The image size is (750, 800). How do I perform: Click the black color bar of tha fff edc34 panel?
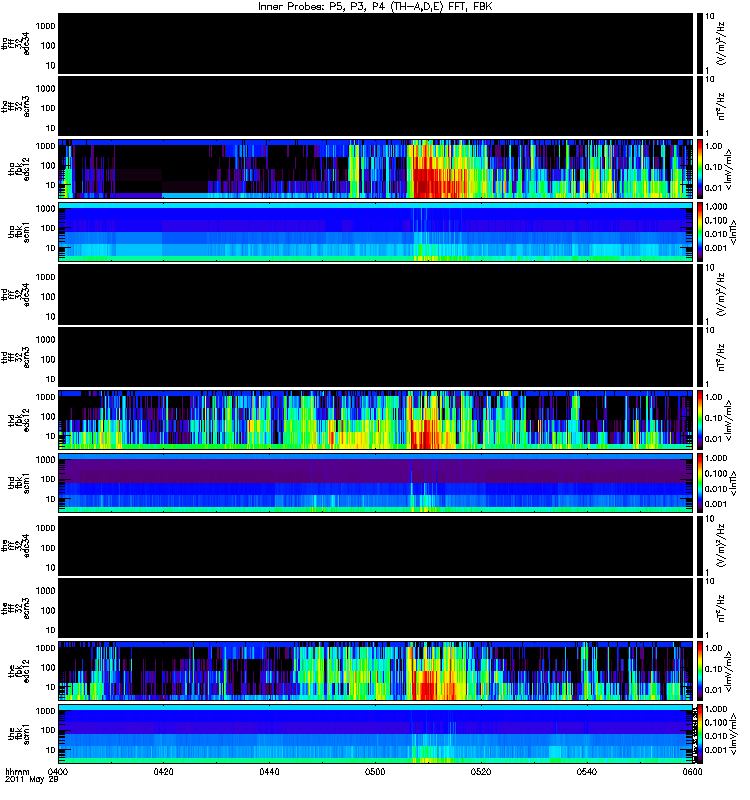point(699,43)
